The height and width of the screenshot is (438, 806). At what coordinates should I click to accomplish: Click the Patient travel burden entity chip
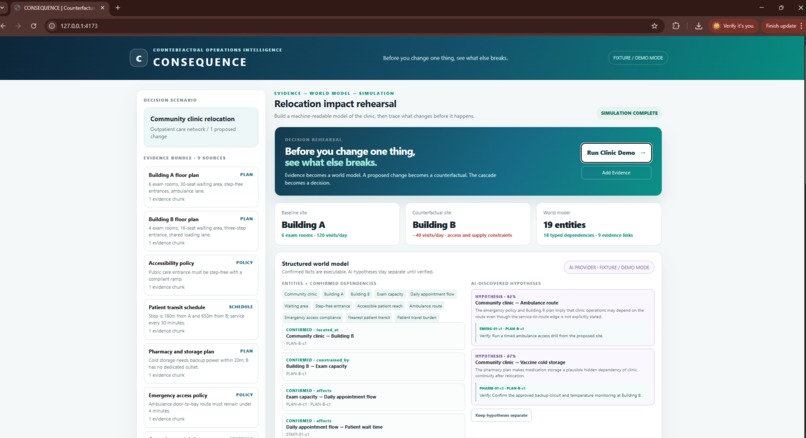click(417, 318)
